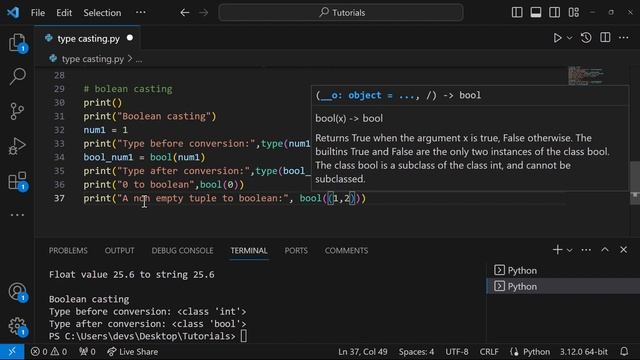Open timeline history icon in editor toolbar
Viewport: 640px width, 360px height.
pos(586,38)
